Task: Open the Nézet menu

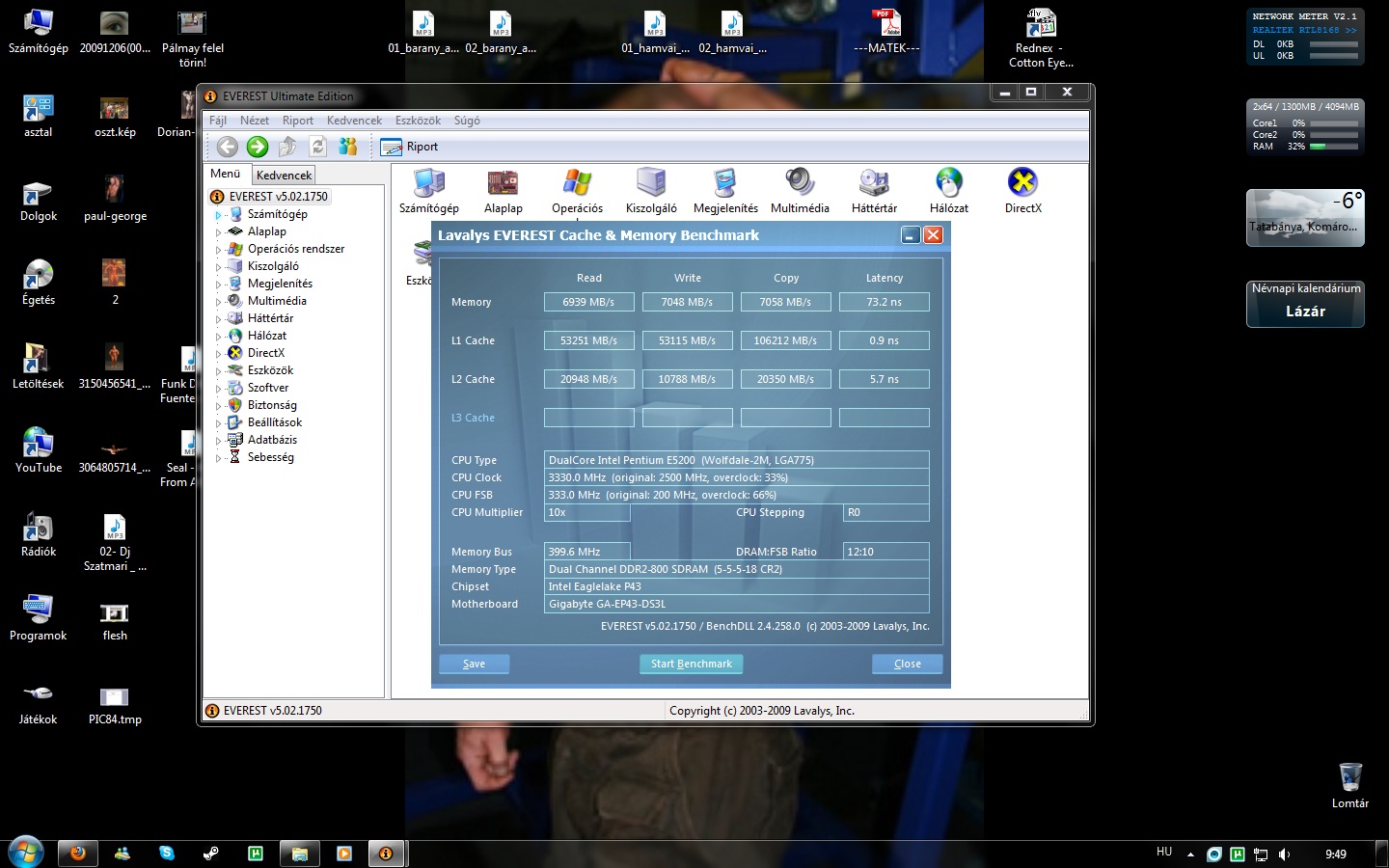Action: point(255,121)
